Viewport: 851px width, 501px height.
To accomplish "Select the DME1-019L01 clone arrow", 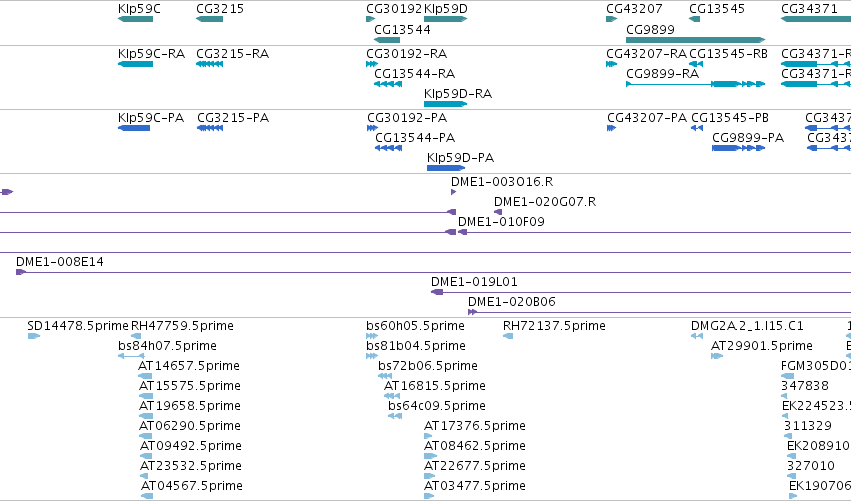I will [437, 292].
